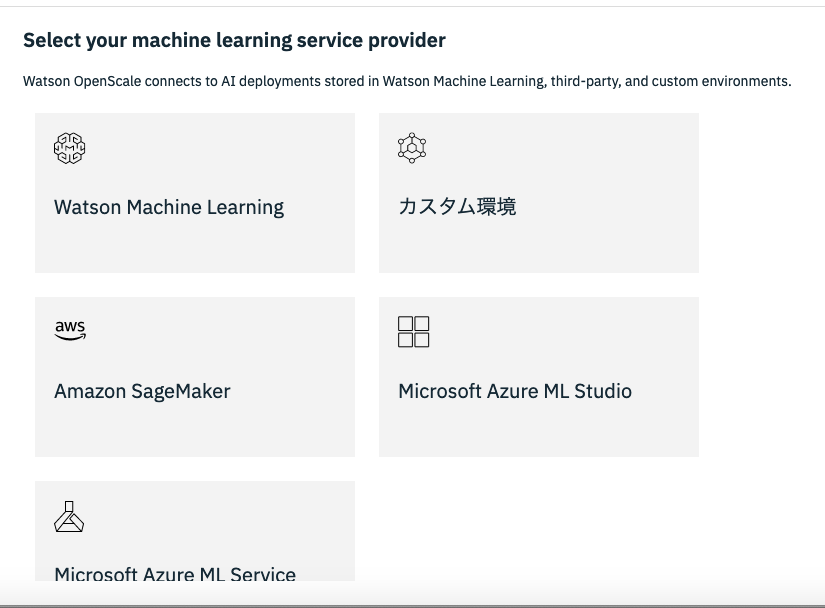Click the Microsoft Azure ML Service label text
825x608 pixels.
[x=175, y=575]
